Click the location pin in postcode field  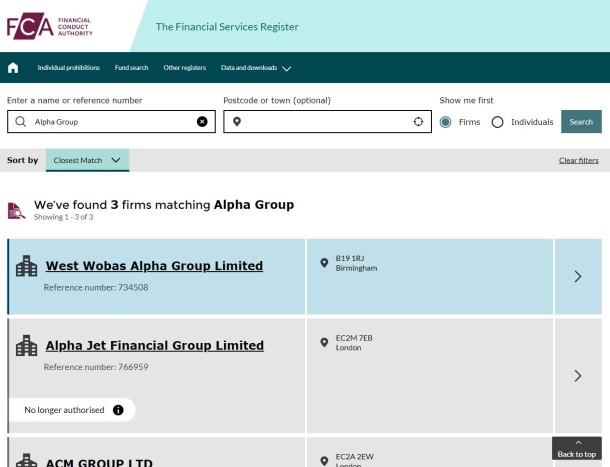point(237,122)
